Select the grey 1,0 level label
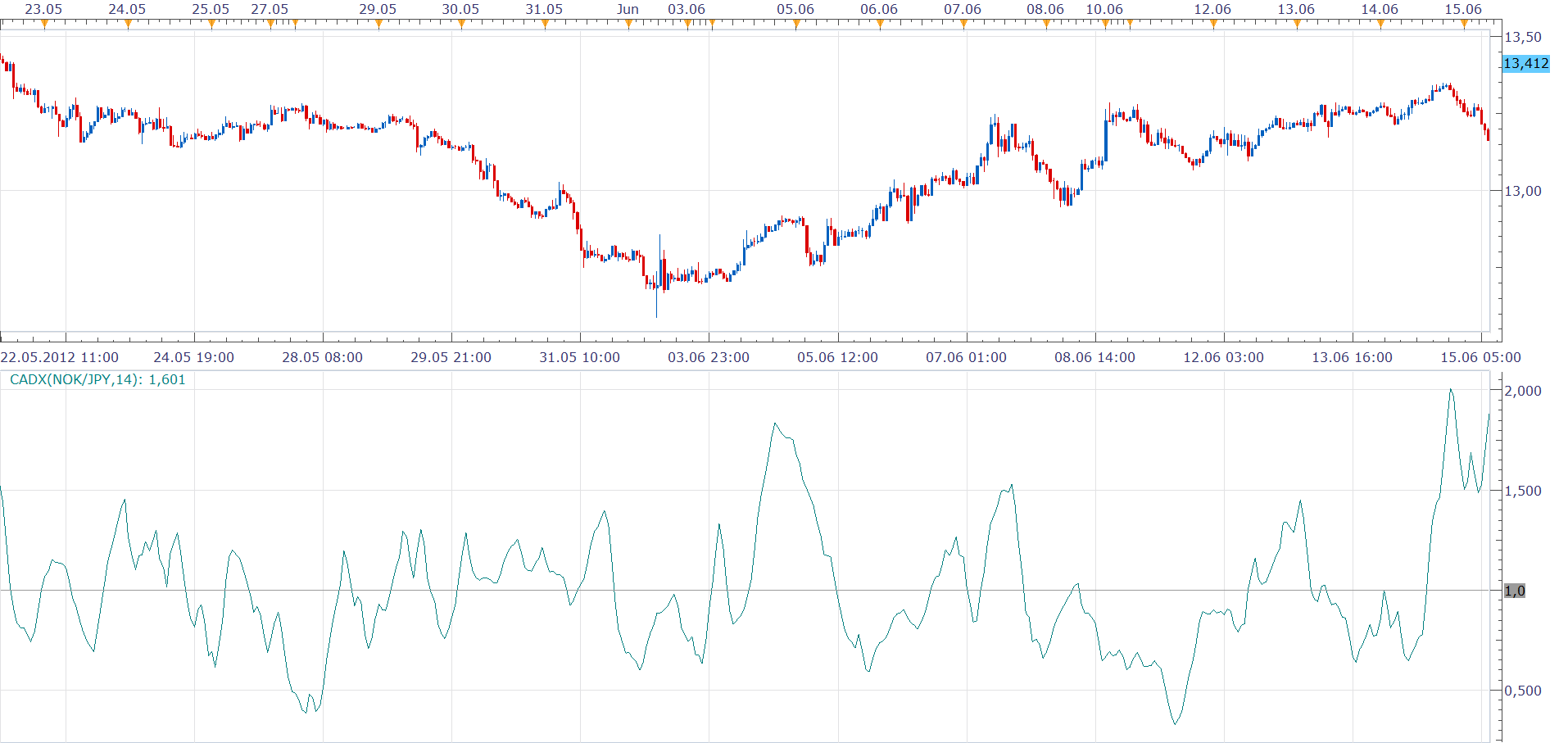 coord(1515,591)
